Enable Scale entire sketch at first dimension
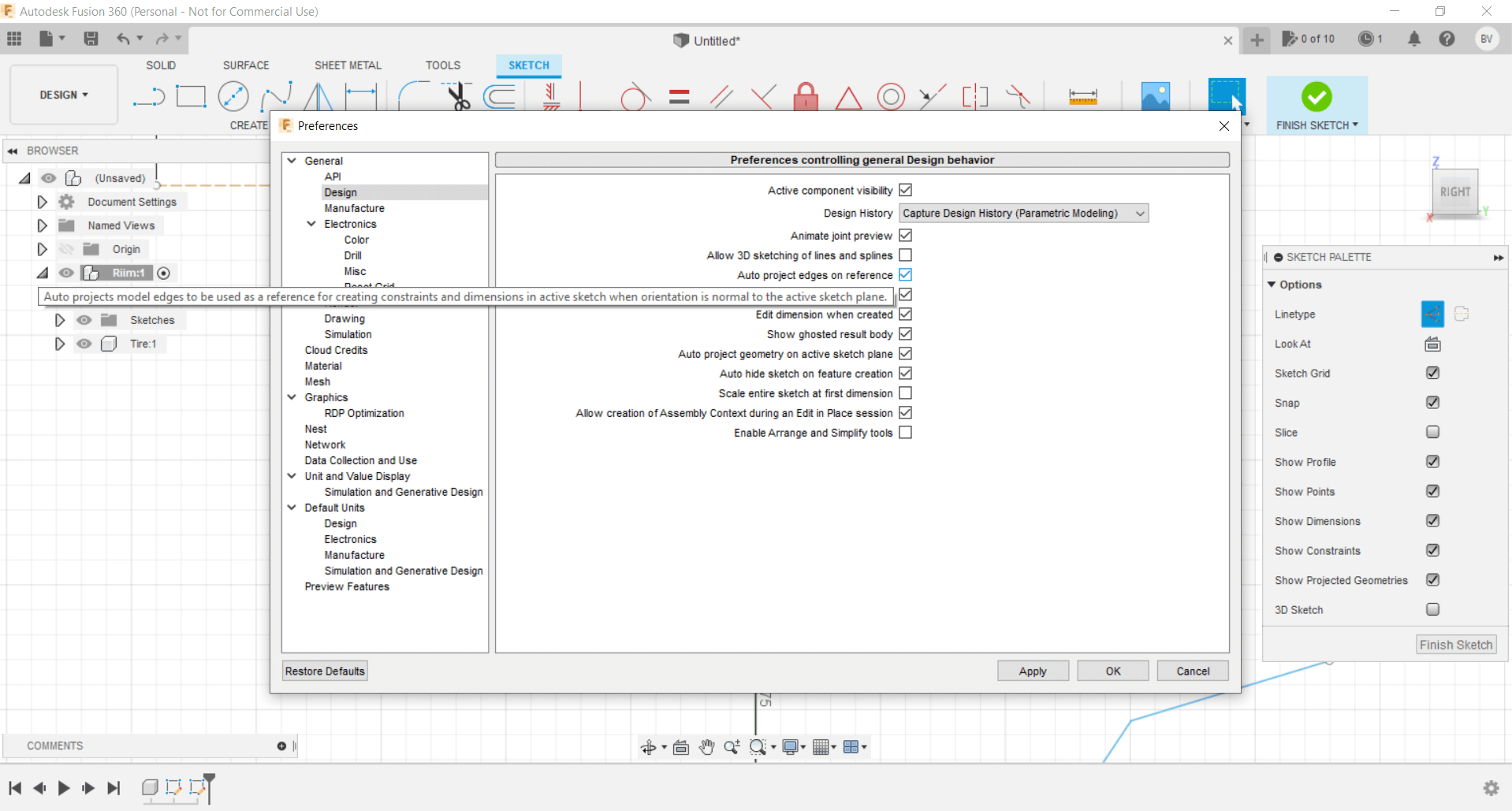The image size is (1512, 811). click(x=906, y=393)
